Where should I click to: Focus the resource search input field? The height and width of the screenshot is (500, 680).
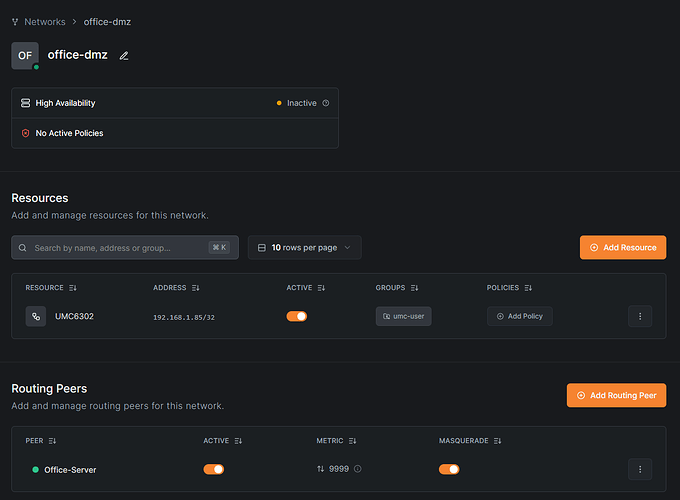120,247
